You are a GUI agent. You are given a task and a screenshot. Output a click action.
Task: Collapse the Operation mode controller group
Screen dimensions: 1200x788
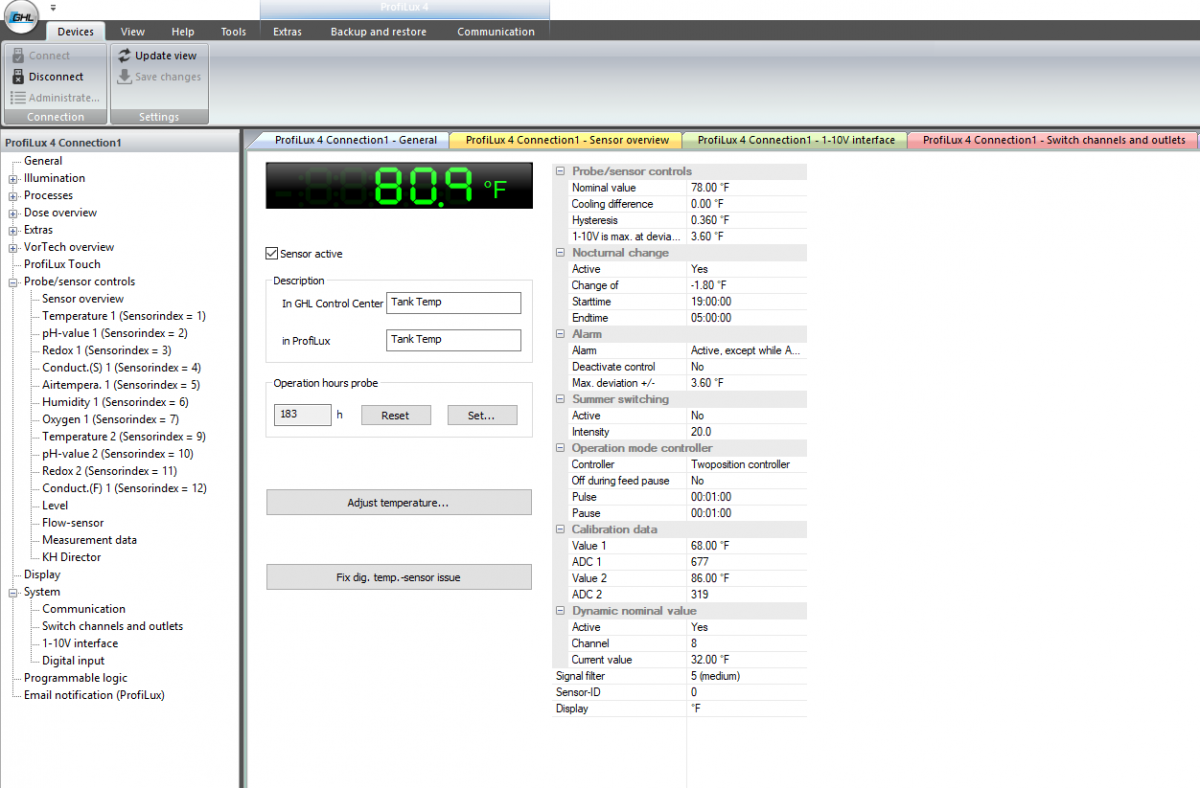[560, 448]
